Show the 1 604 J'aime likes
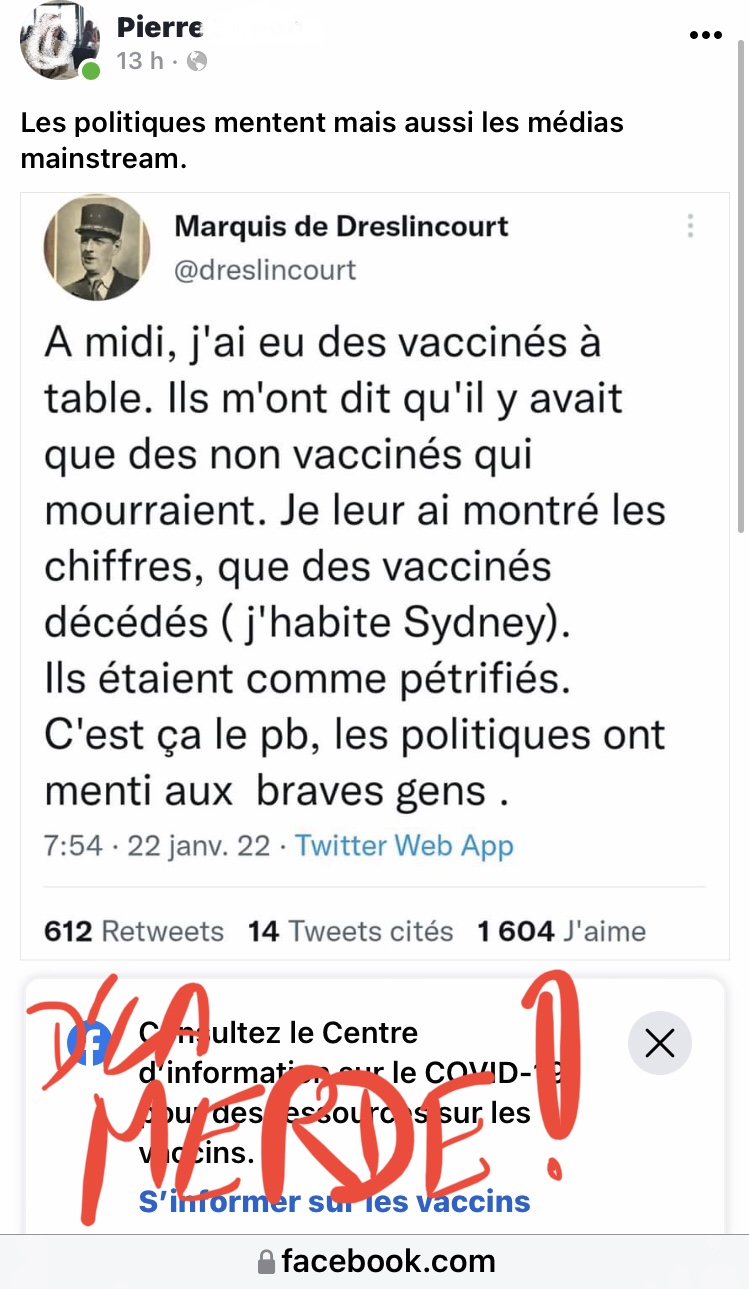 tap(561, 932)
